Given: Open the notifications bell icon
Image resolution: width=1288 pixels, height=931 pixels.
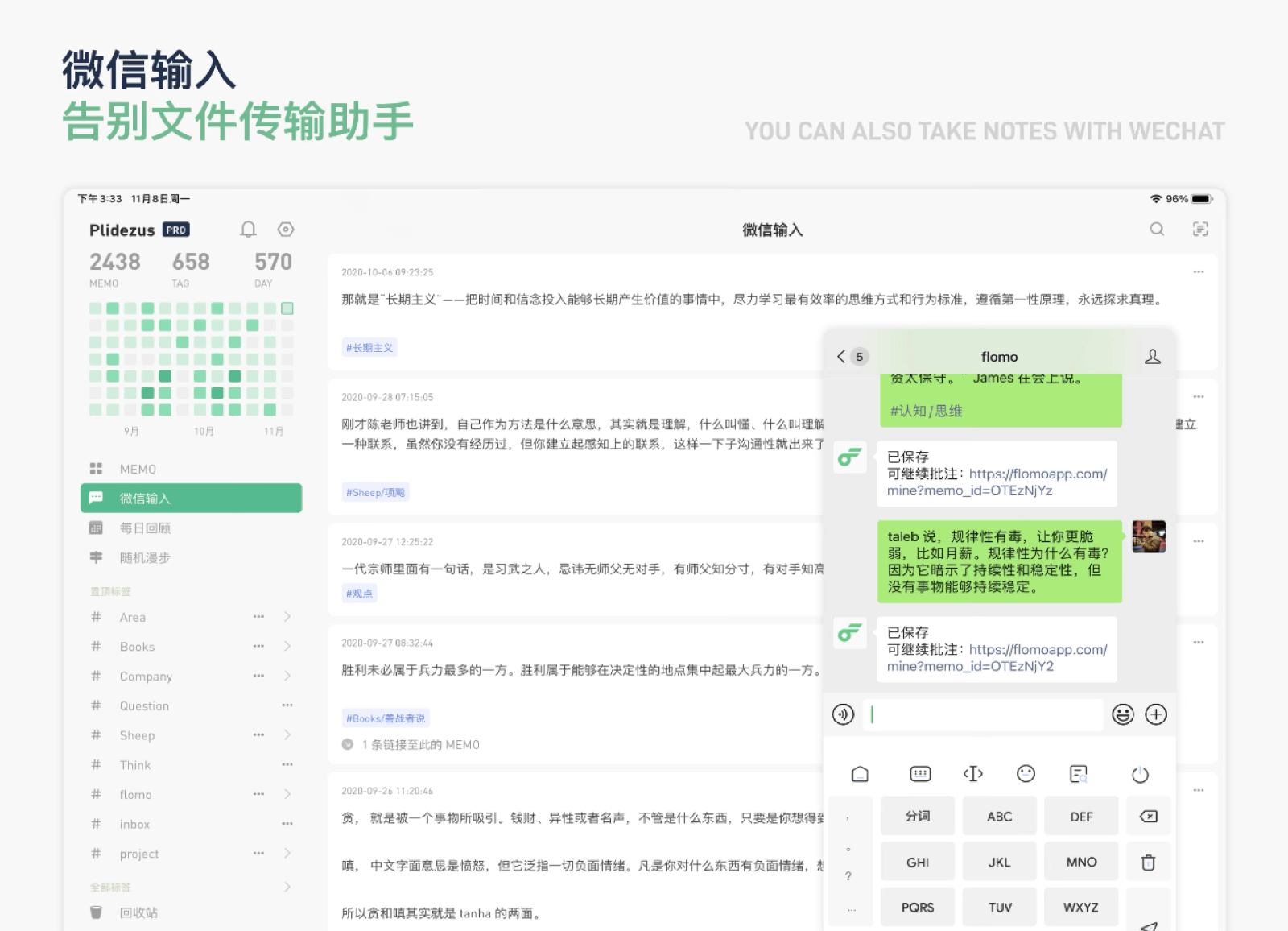Looking at the screenshot, I should pyautogui.click(x=248, y=230).
